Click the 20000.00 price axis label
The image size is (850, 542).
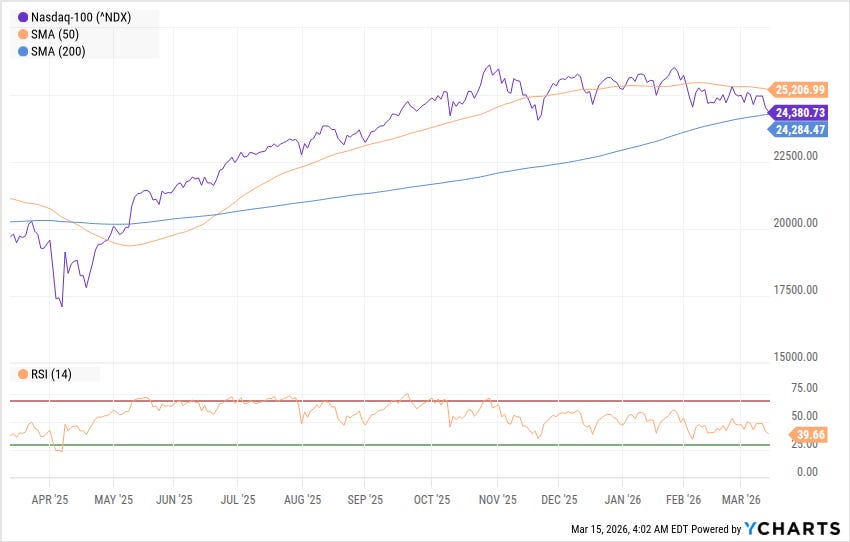coord(795,223)
